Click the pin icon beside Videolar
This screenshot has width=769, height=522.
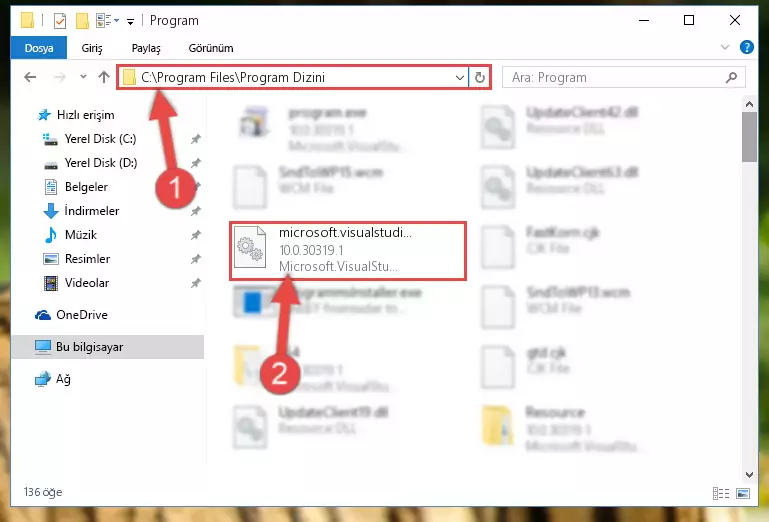click(x=196, y=283)
